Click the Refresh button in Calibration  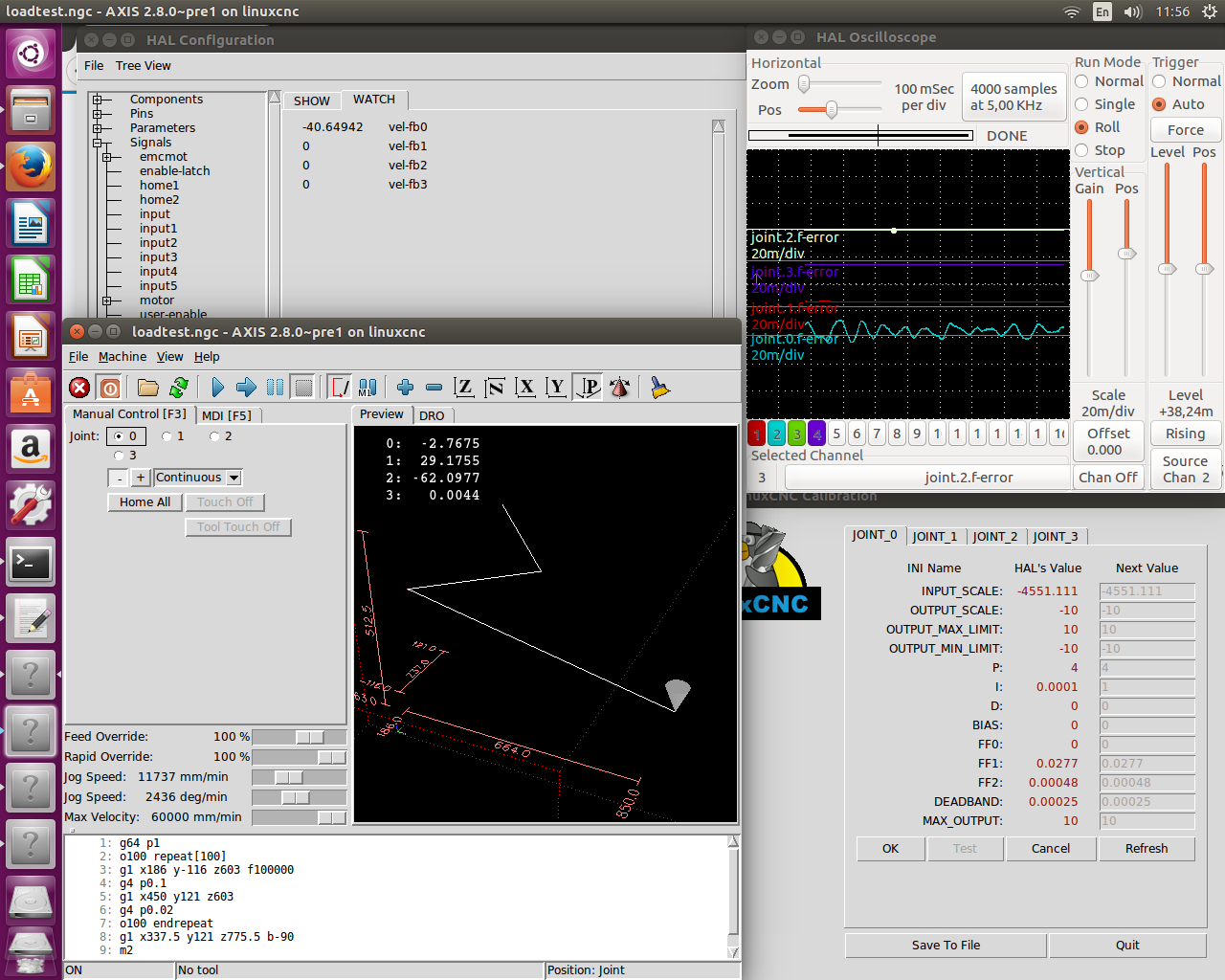(1147, 848)
